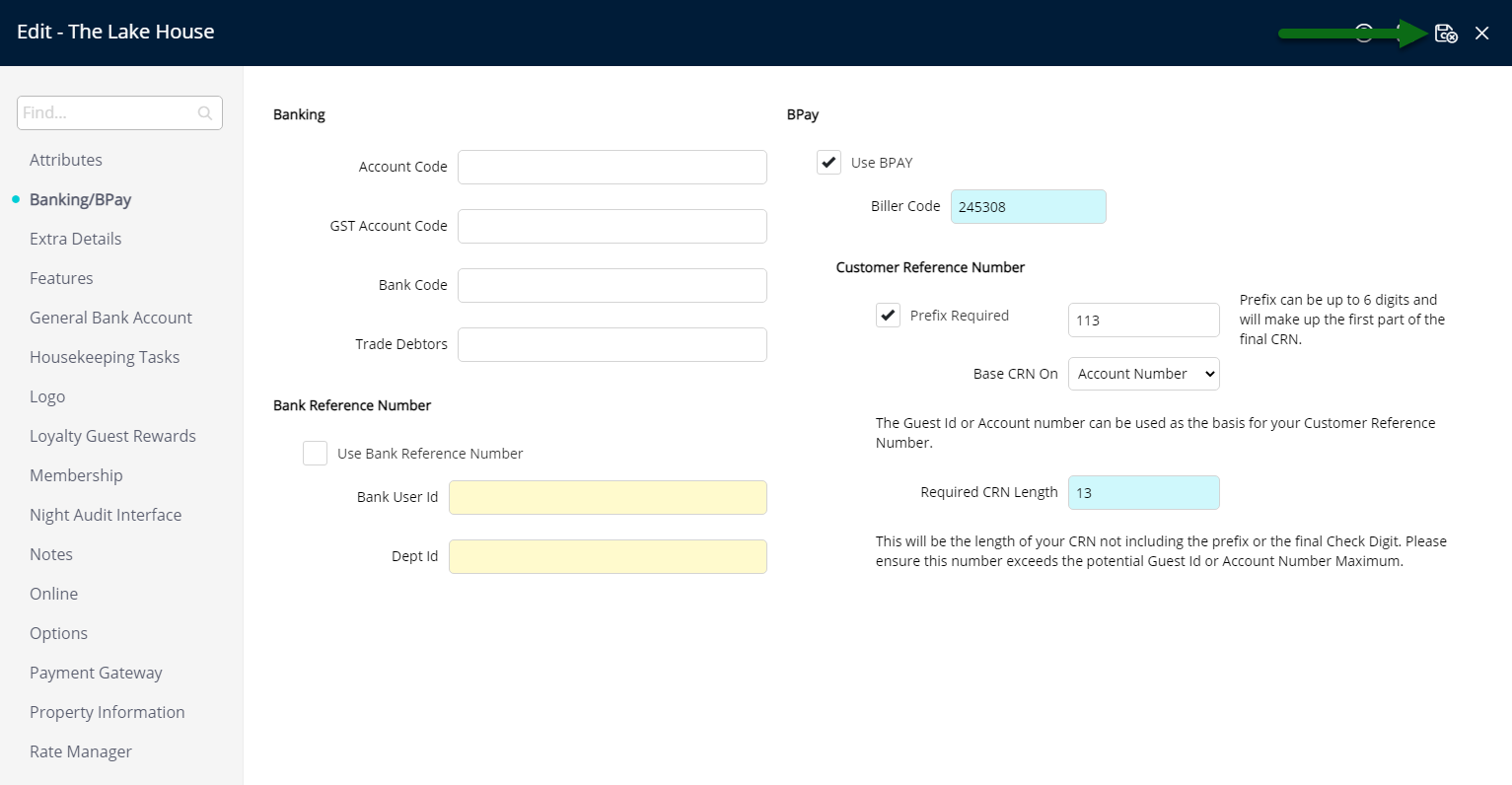Viewport: 1512px width, 785px height.
Task: Select Notes in the sidebar
Action: point(51,554)
